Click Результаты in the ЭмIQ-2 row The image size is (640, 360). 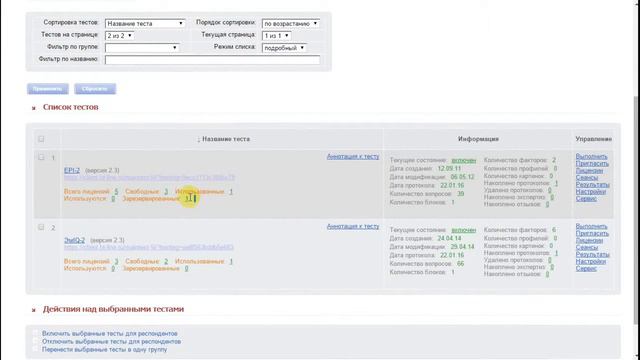click(x=592, y=254)
